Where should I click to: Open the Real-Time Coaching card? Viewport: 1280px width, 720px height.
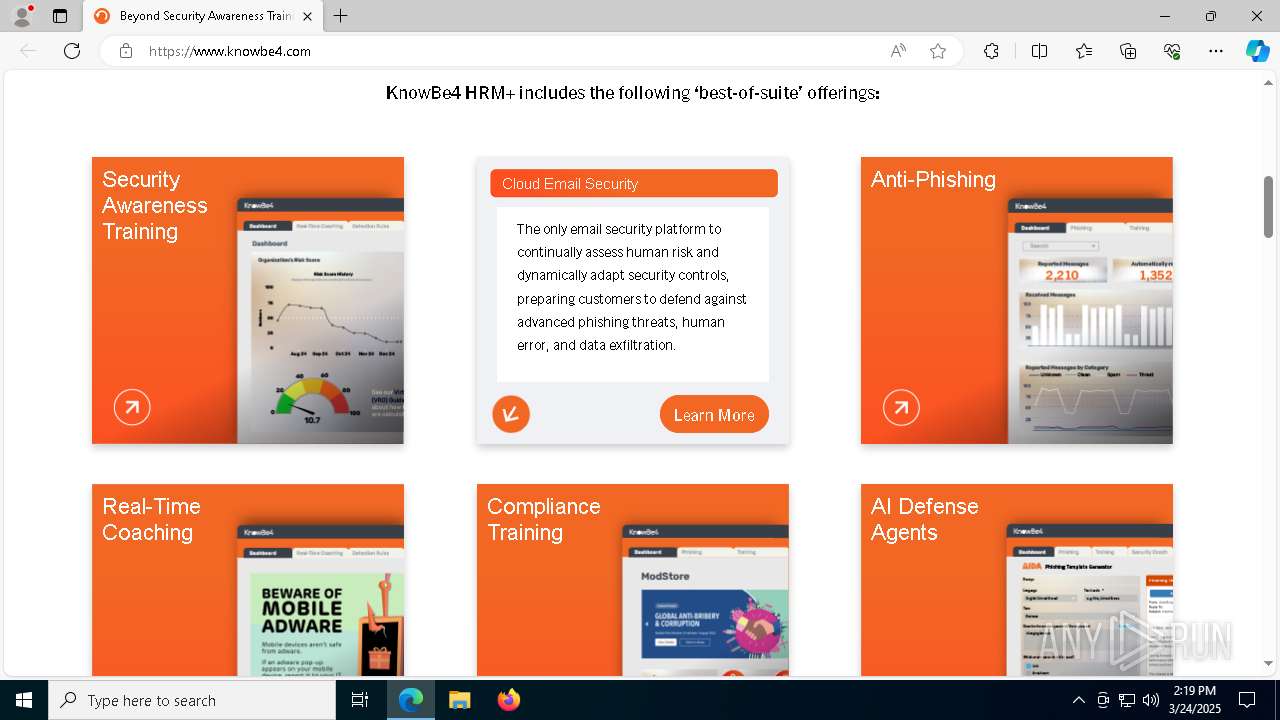248,580
